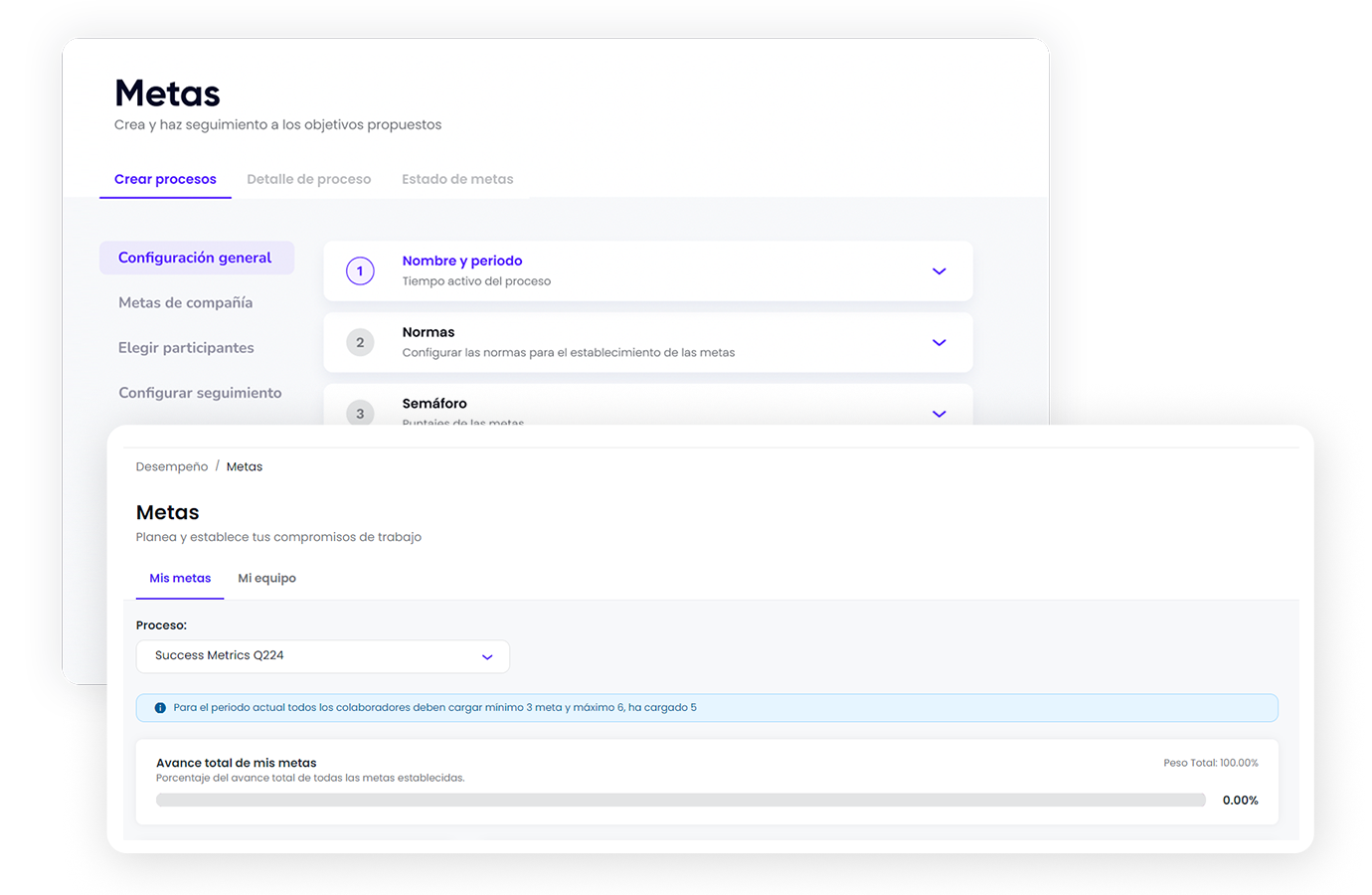Expand the Nombre y periodo section chevron

939,271
